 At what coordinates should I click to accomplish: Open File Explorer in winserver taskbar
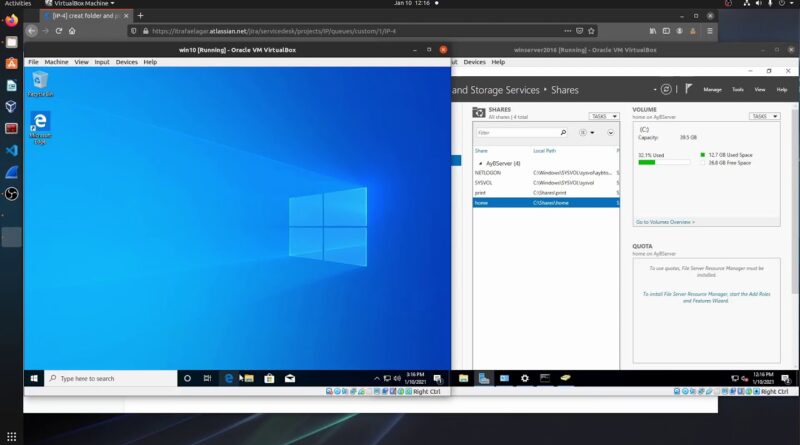(x=463, y=378)
